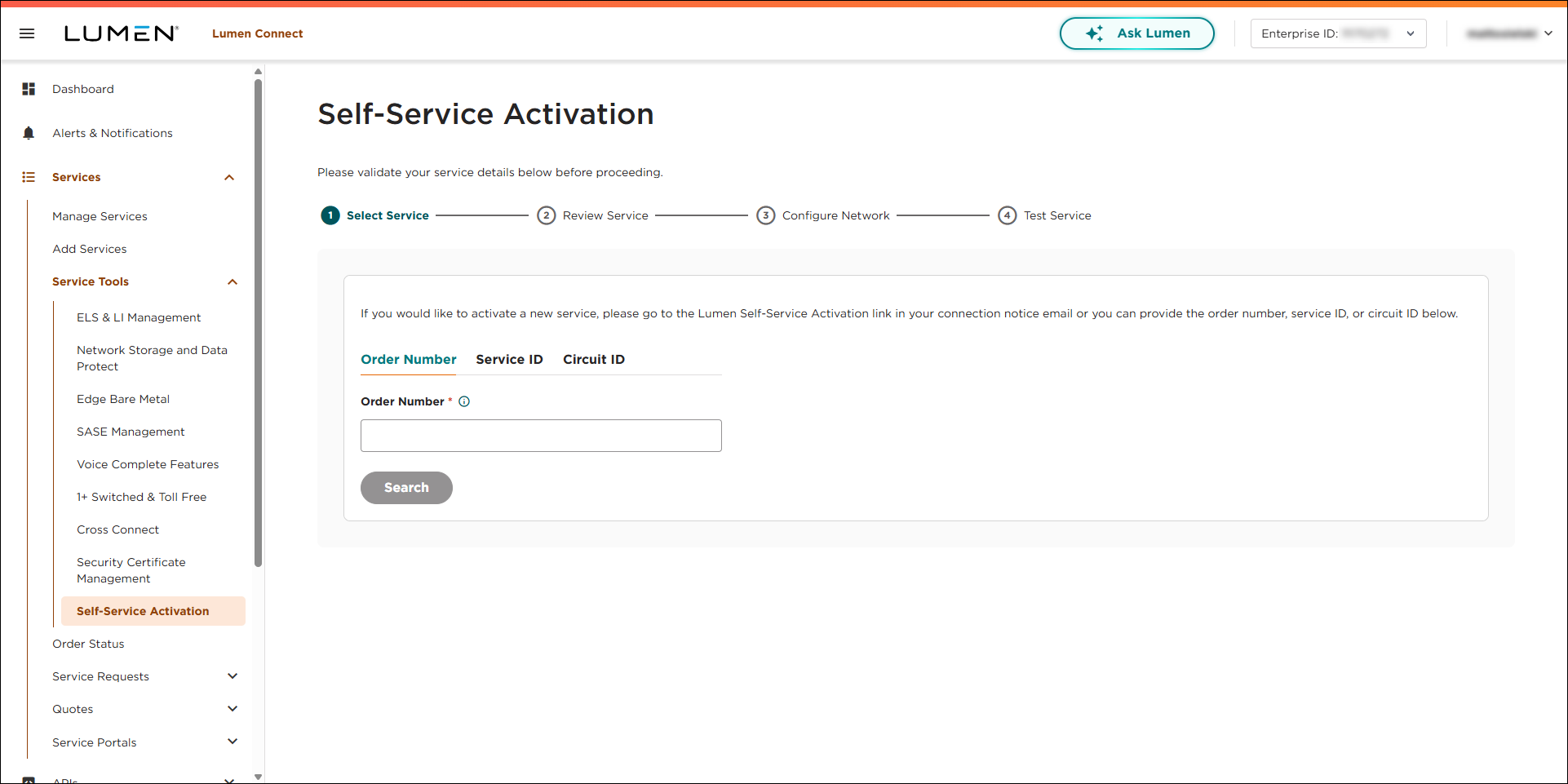
Task: Open Service Portals menu item
Action: [95, 742]
